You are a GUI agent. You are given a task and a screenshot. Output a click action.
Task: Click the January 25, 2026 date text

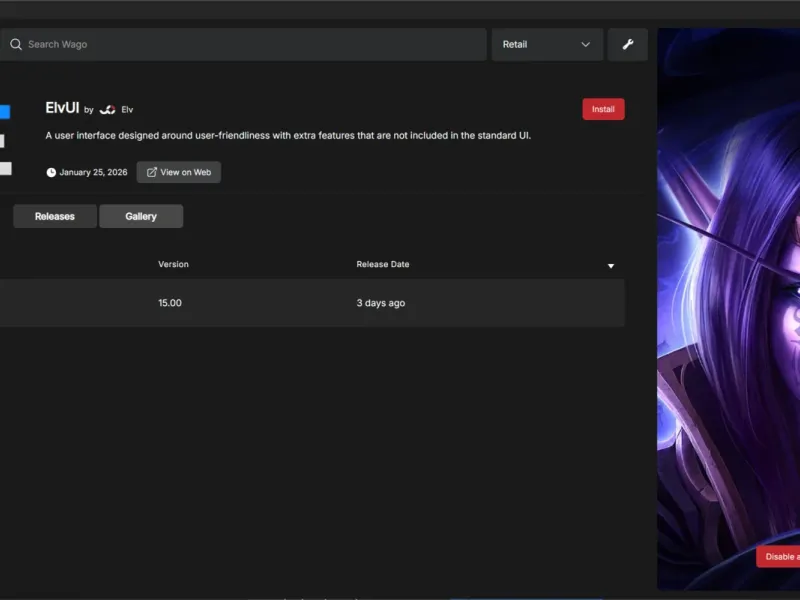pos(93,172)
